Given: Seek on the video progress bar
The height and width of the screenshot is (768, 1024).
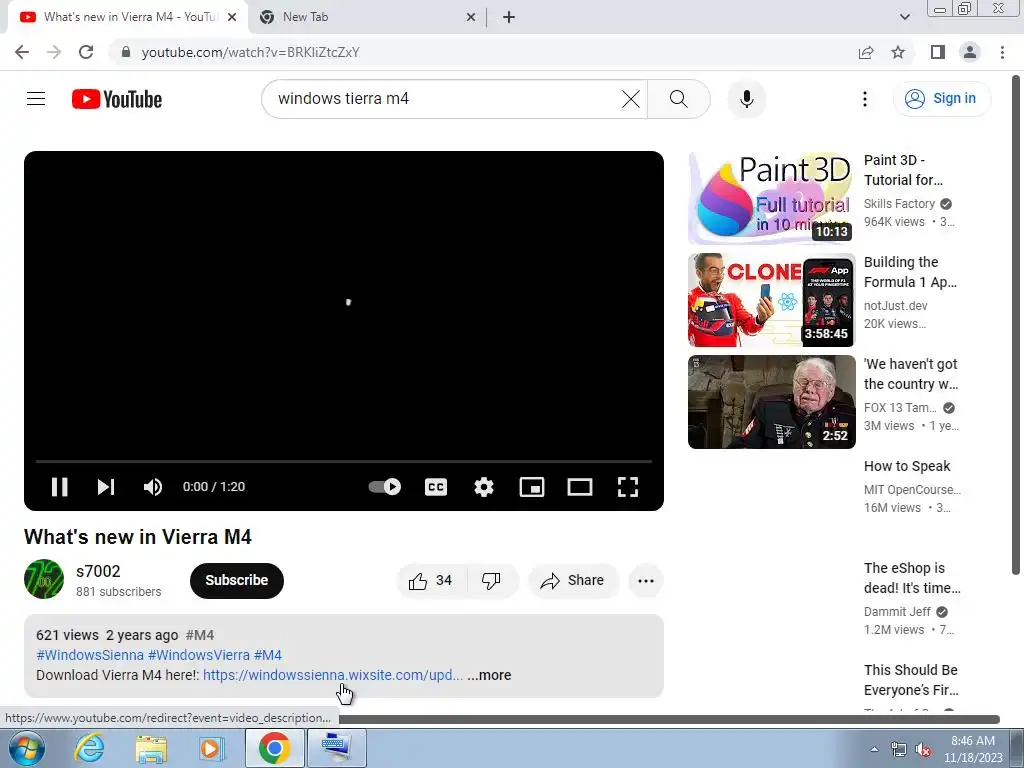Looking at the screenshot, I should point(344,461).
